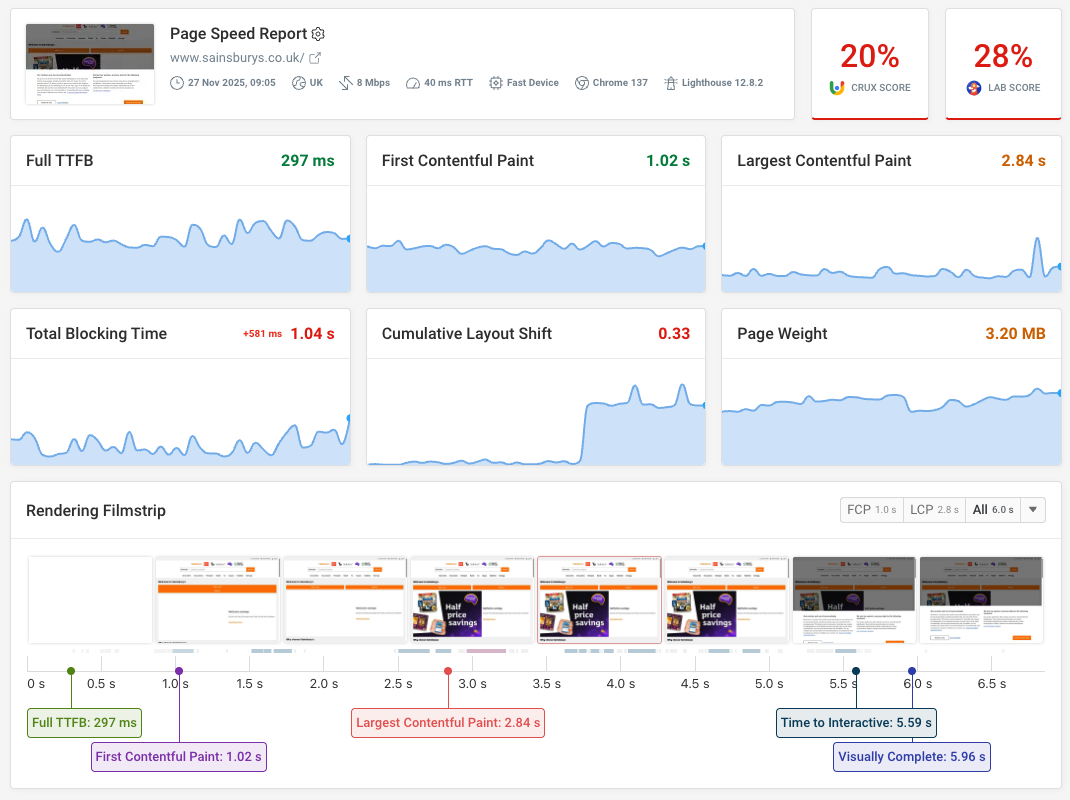Screen dimensions: 1070x800
Task: Click the 40 ms RTT latency icon
Action: [412, 82]
